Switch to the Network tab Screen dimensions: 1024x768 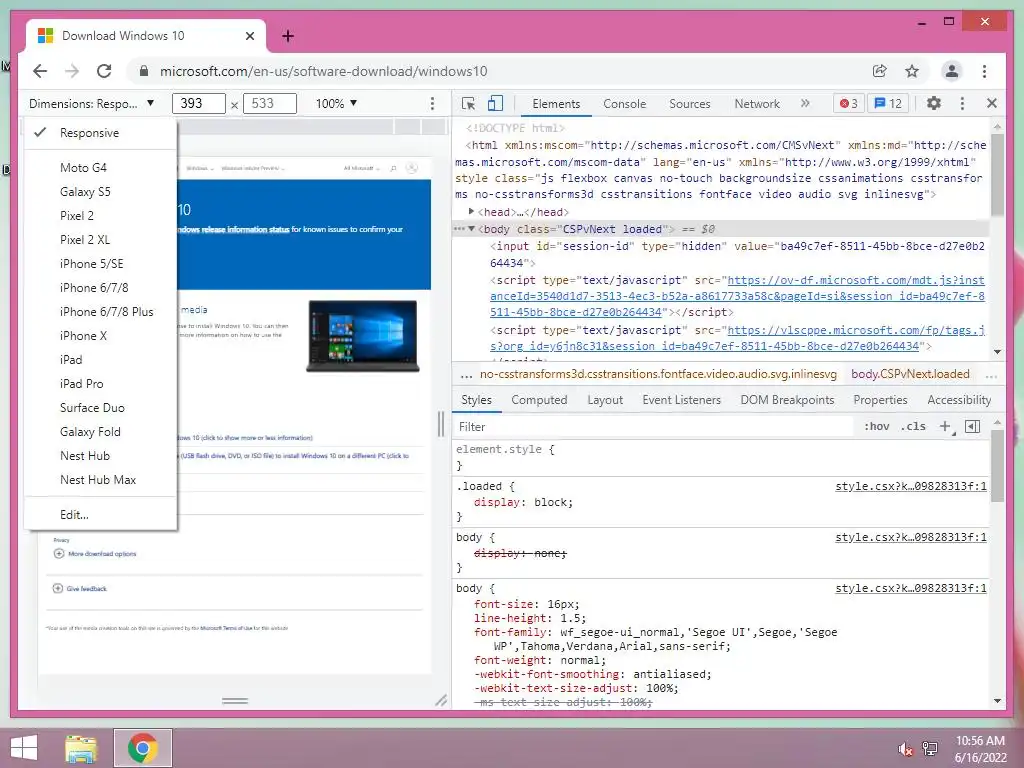pyautogui.click(x=757, y=104)
